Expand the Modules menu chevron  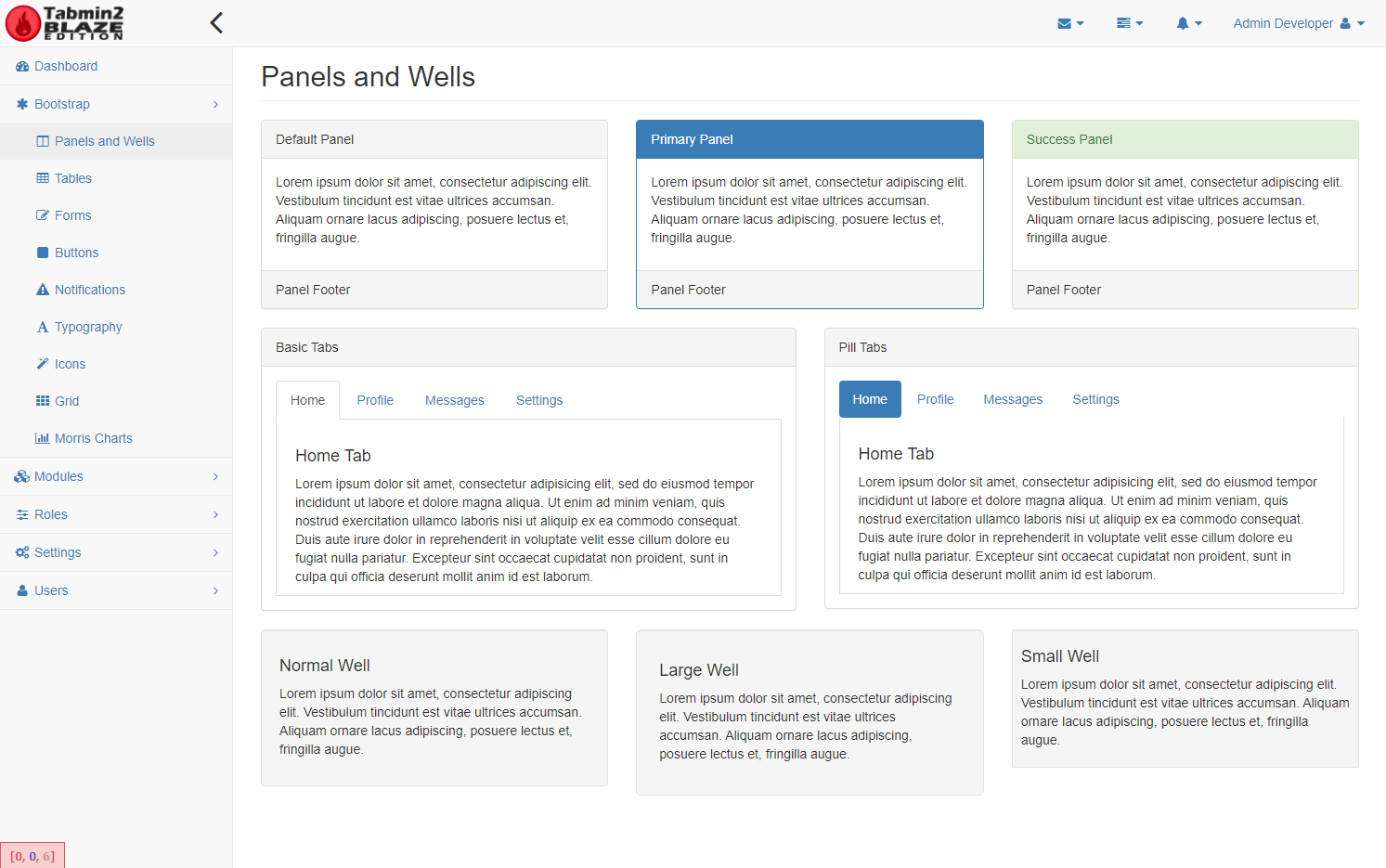(x=215, y=476)
